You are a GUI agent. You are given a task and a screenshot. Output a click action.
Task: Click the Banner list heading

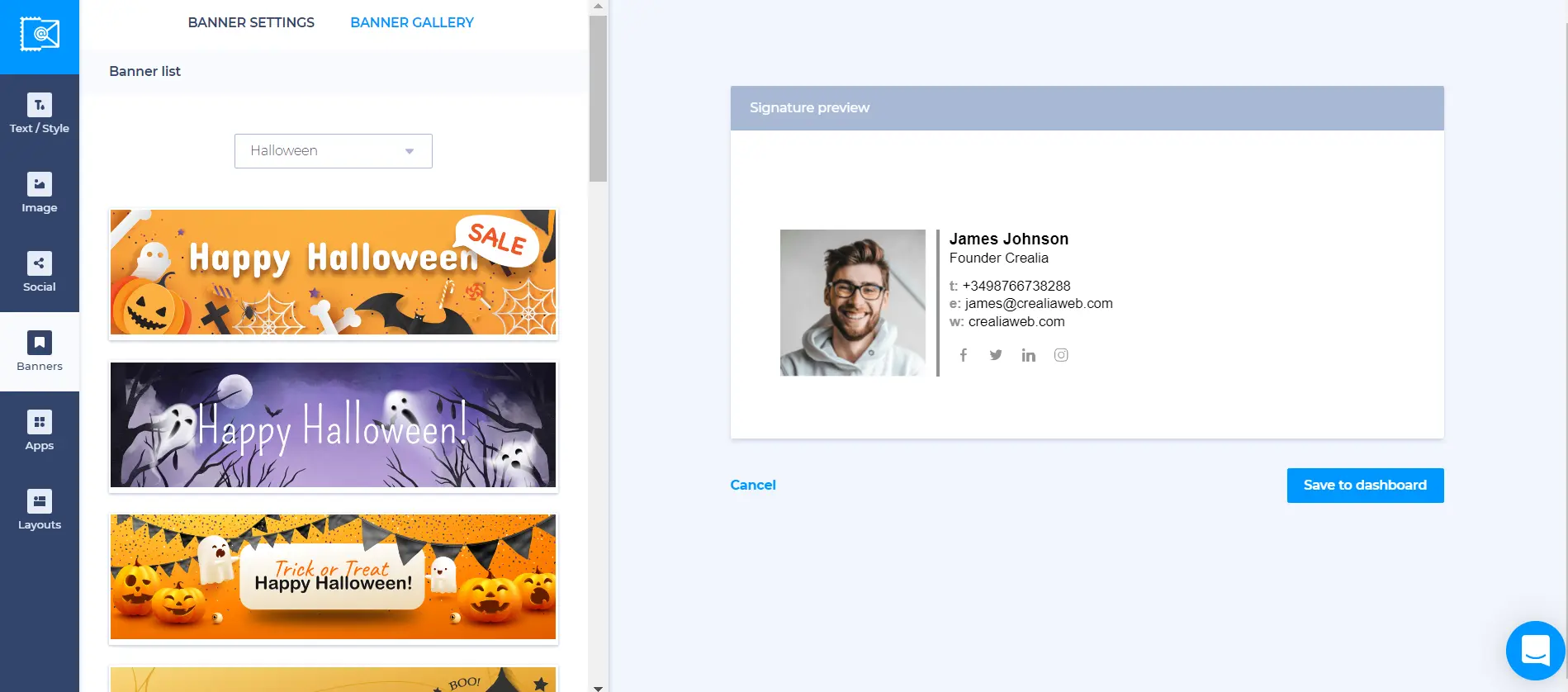click(144, 71)
